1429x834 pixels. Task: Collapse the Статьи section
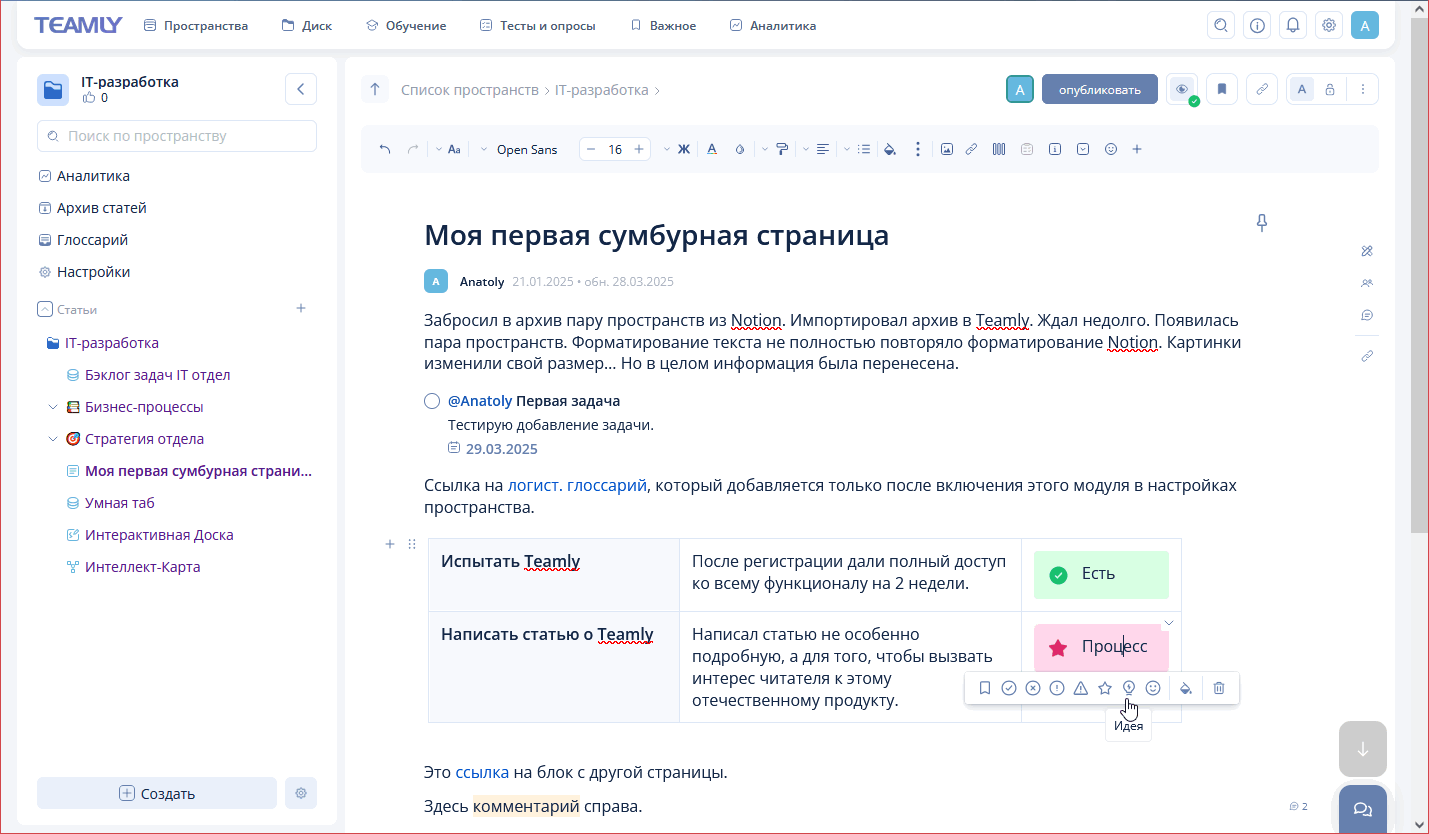pyautogui.click(x=44, y=309)
